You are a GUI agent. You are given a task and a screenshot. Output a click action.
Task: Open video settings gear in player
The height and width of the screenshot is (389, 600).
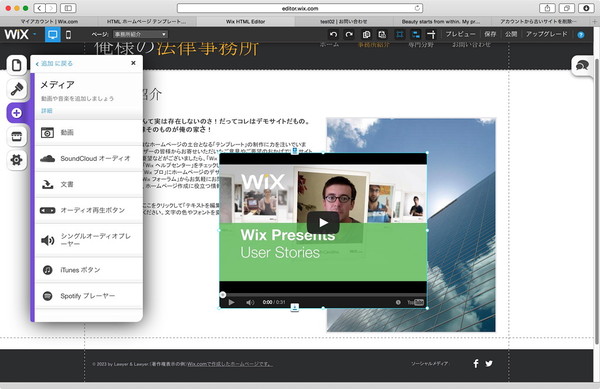[x=398, y=302]
